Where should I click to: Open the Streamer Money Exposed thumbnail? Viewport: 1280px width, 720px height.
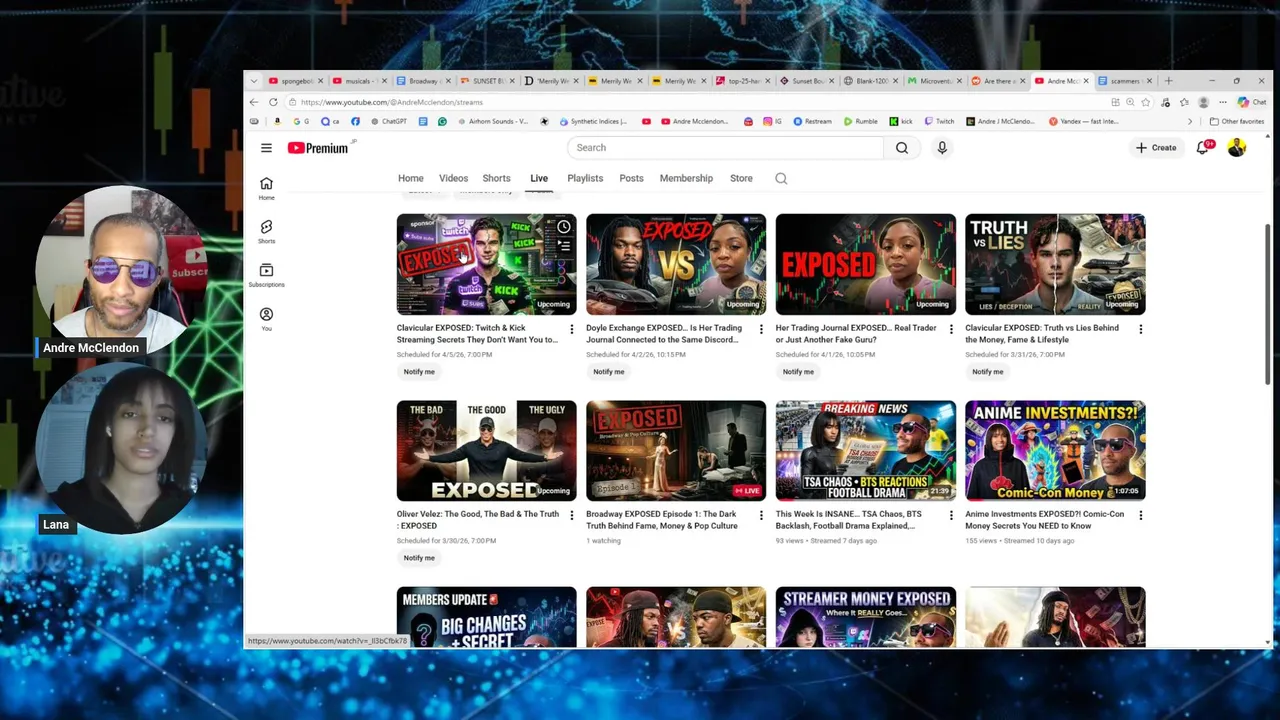point(866,617)
